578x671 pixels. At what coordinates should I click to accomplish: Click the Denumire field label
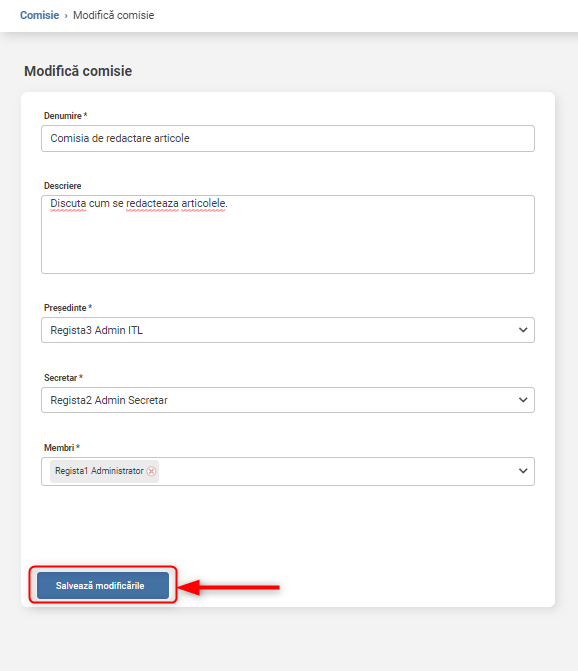coord(65,116)
